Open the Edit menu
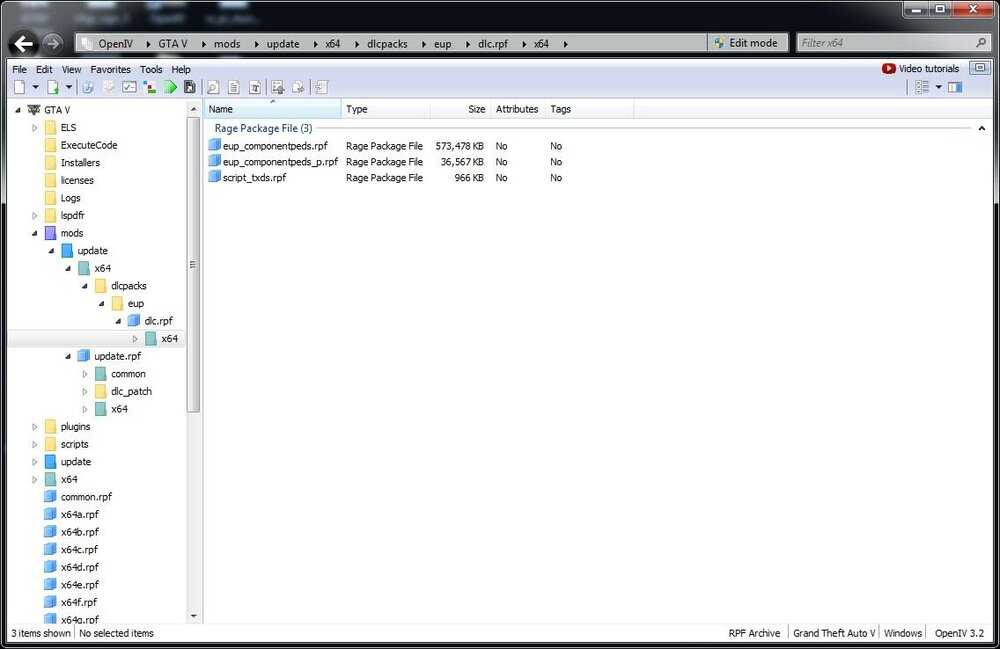1000x649 pixels. point(44,69)
